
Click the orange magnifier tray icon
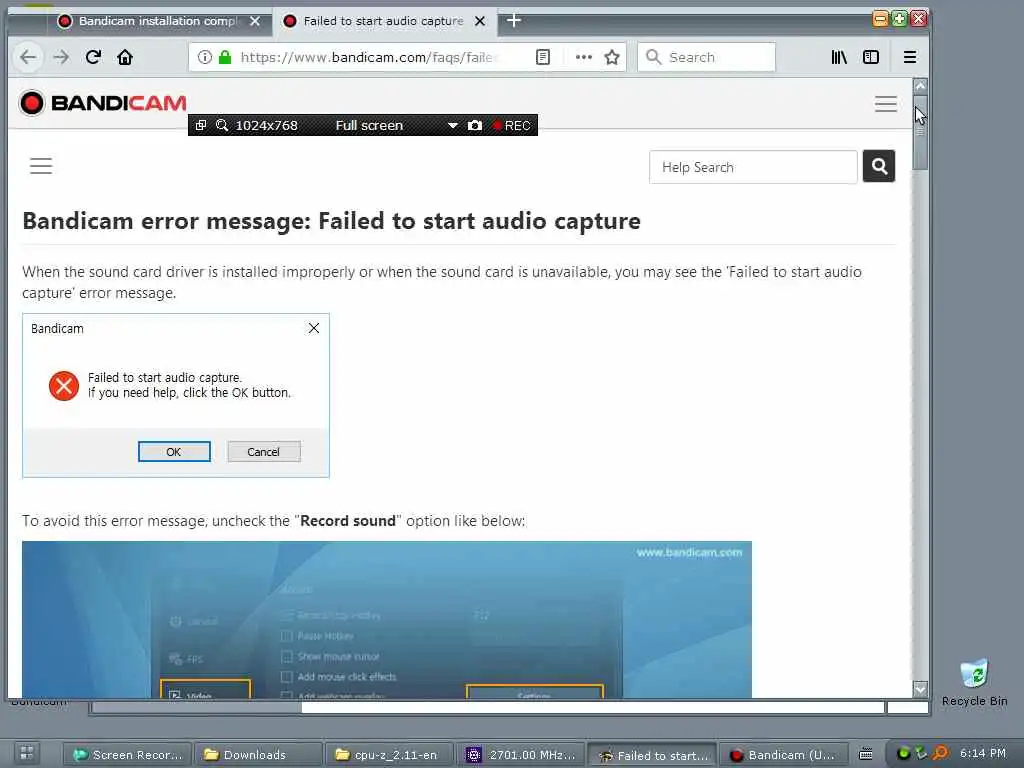pyautogui.click(x=940, y=753)
